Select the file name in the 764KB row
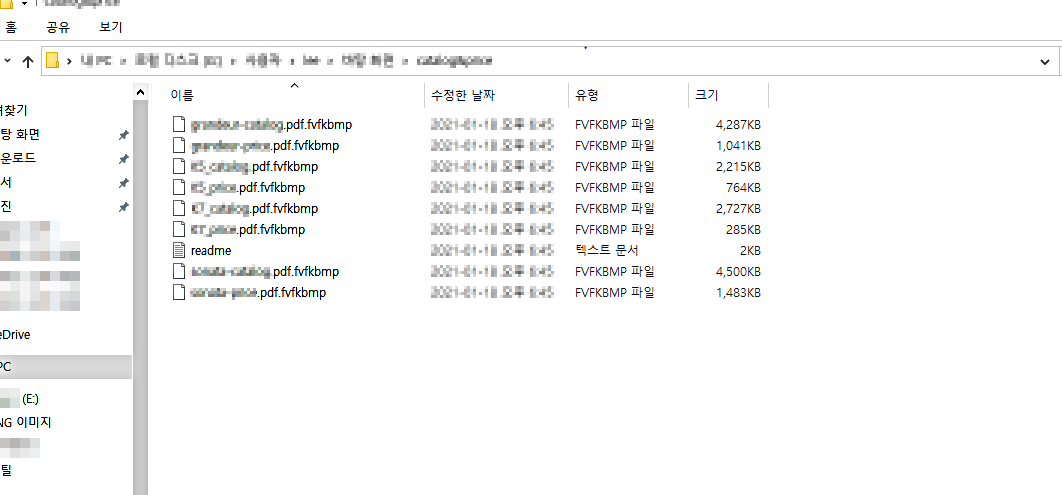1062x495 pixels. (248, 188)
